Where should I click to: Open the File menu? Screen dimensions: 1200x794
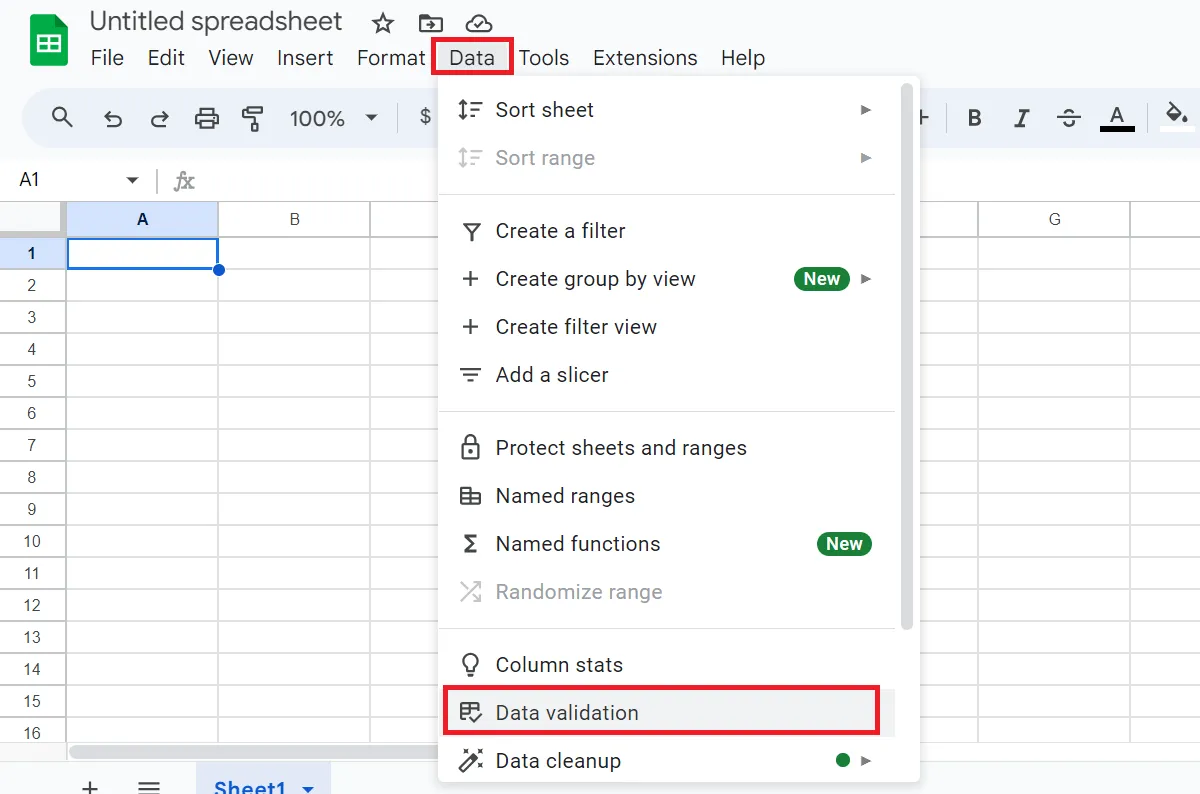pyautogui.click(x=107, y=58)
